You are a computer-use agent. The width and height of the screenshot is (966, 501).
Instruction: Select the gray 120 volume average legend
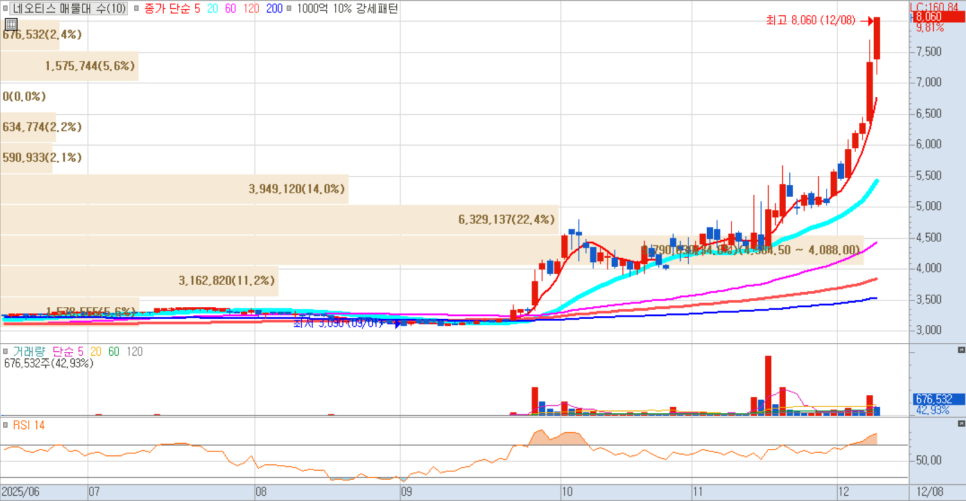134,351
